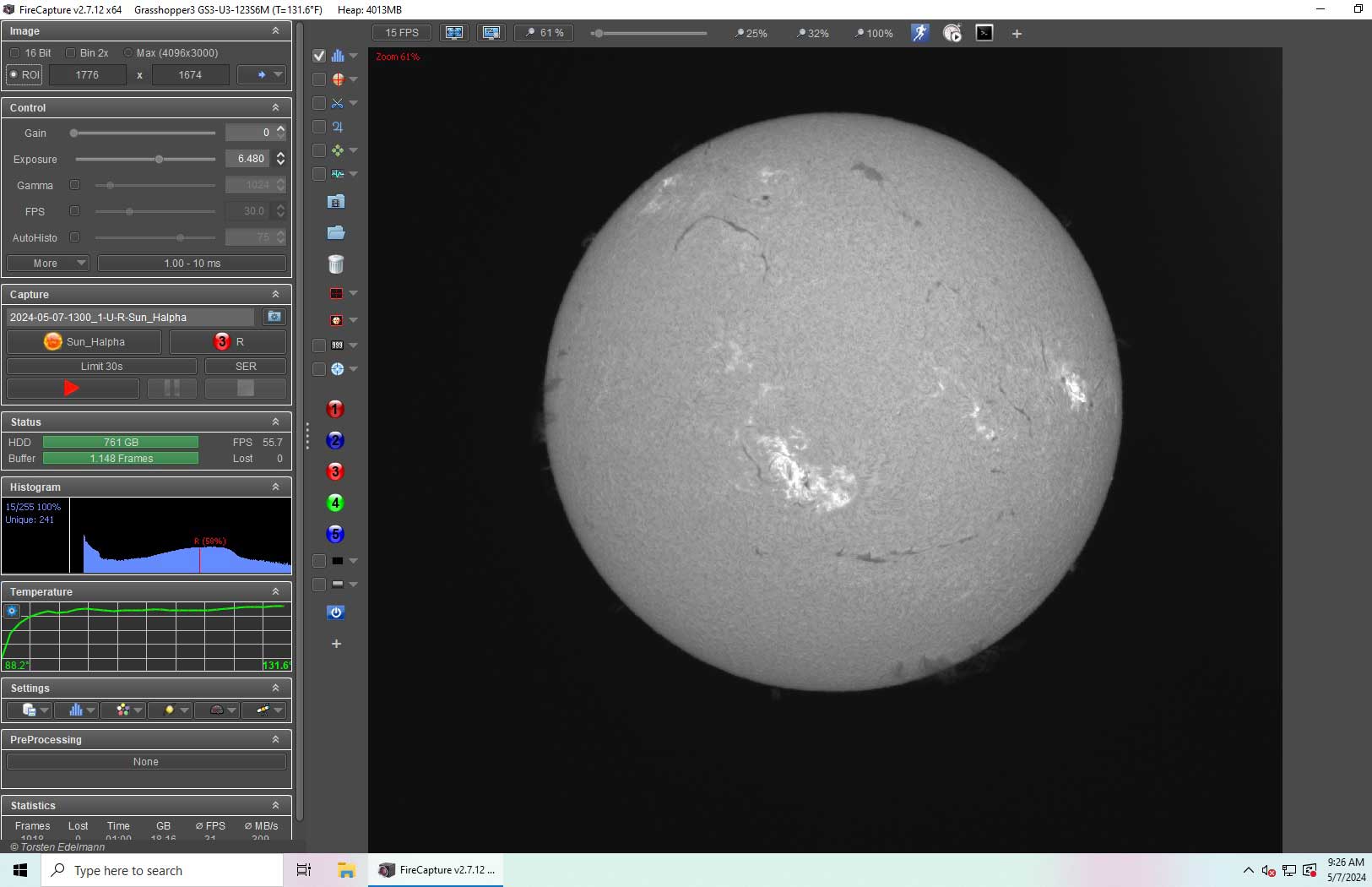The height and width of the screenshot is (887, 1372).
Task: Check the reticle overlay checkbox
Action: [x=319, y=79]
